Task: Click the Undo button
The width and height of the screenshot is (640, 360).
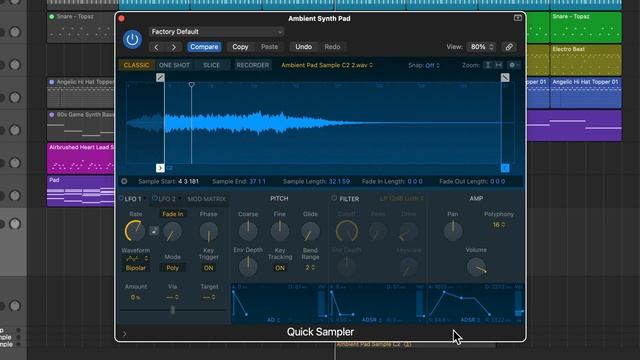Action: pyautogui.click(x=303, y=47)
